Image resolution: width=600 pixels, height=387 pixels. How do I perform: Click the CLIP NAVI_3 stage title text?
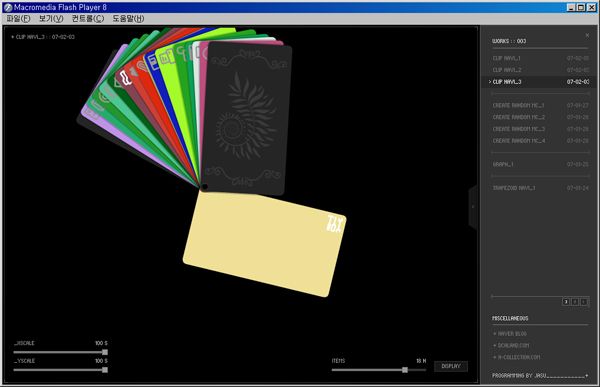[43, 37]
